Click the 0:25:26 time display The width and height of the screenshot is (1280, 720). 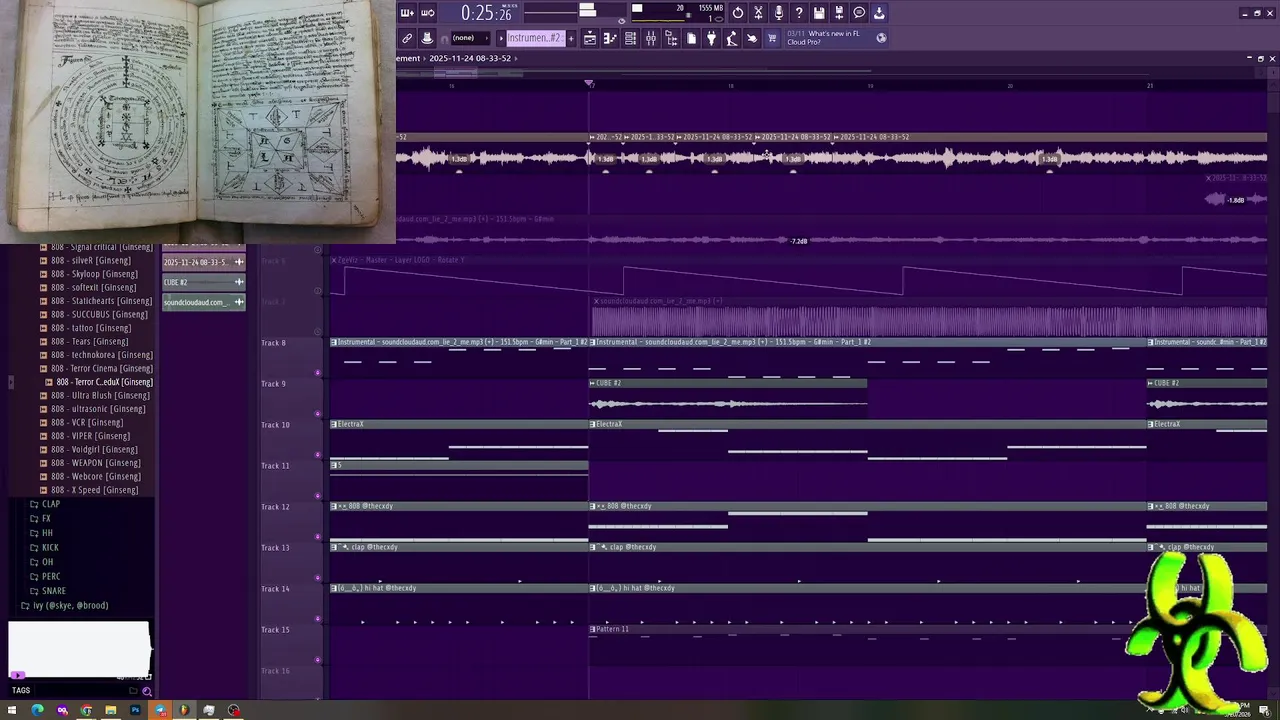tap(486, 13)
